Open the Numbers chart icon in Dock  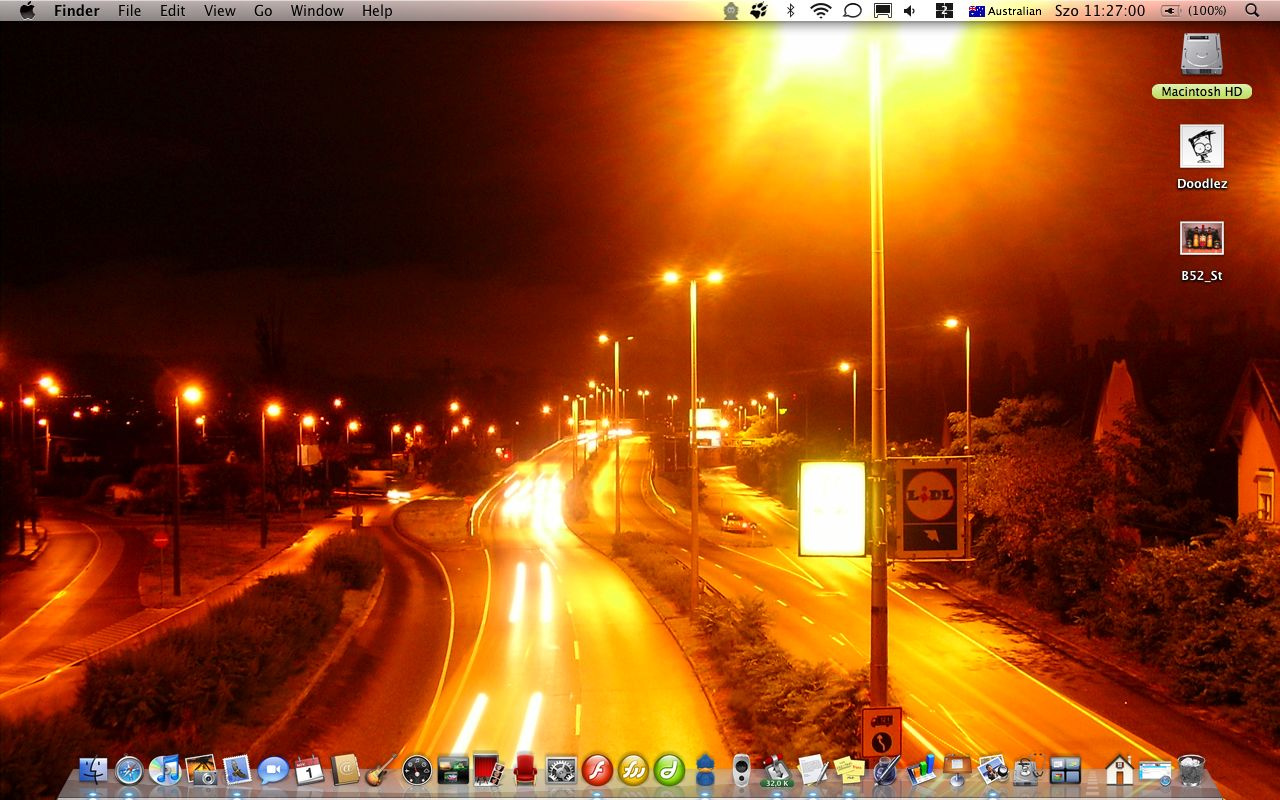(x=921, y=769)
